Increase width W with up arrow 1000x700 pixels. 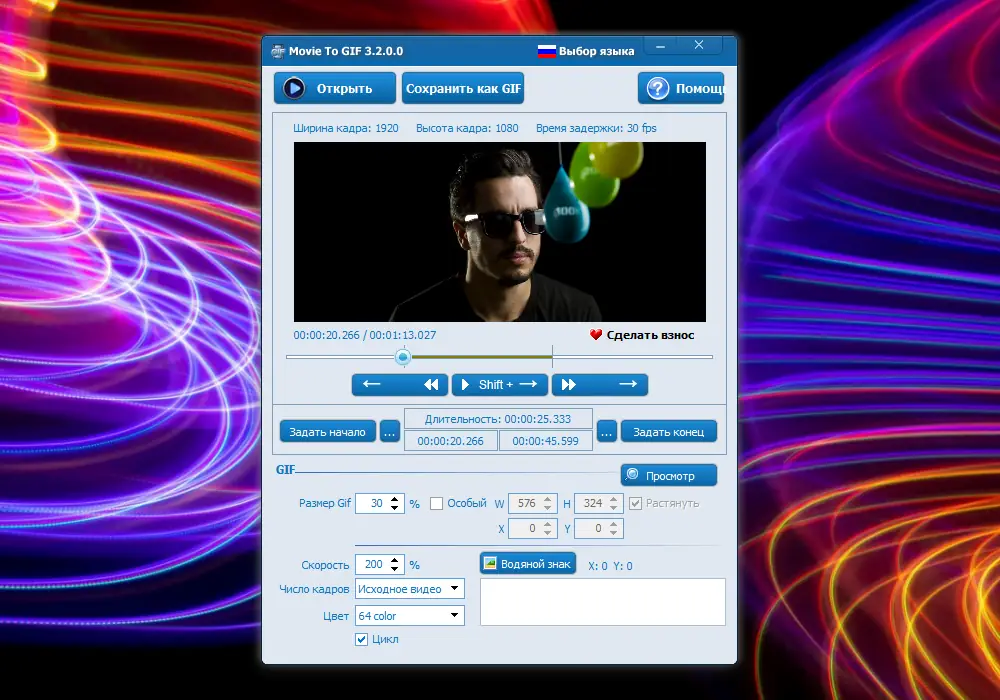[548, 499]
